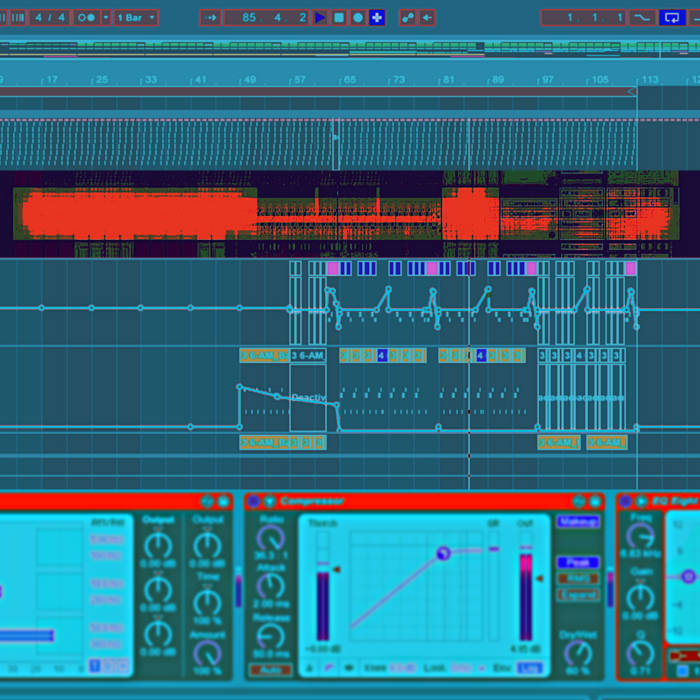Toggle Compressor device activator button

[253, 501]
